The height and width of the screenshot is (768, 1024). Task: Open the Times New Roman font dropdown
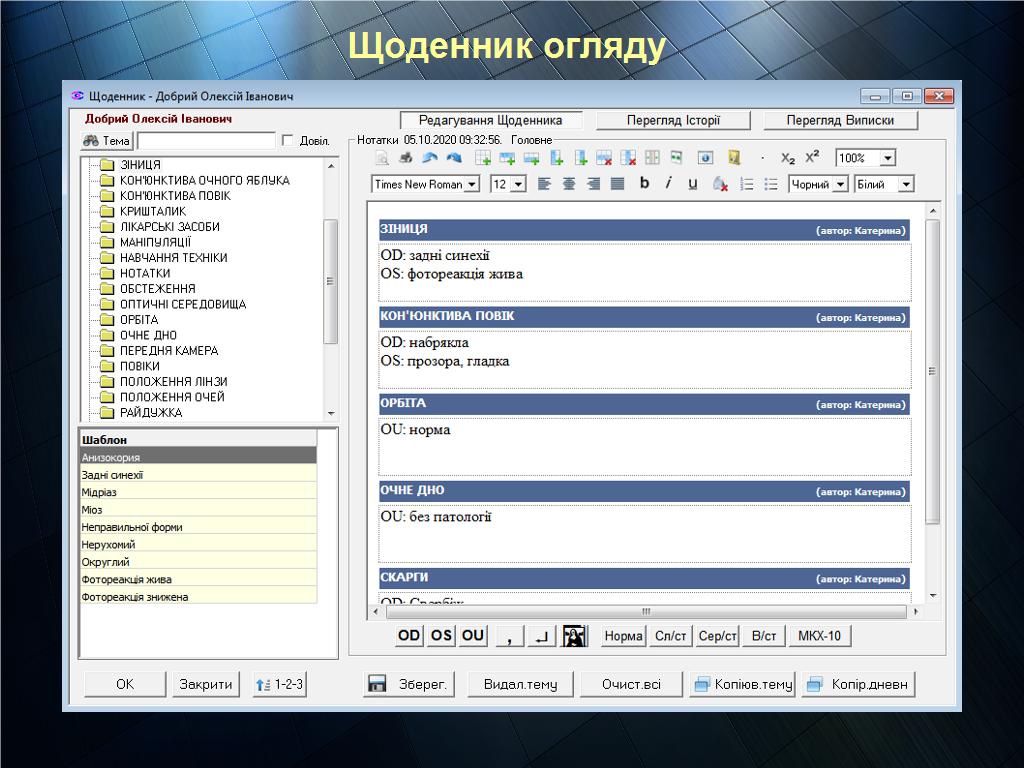(x=471, y=184)
